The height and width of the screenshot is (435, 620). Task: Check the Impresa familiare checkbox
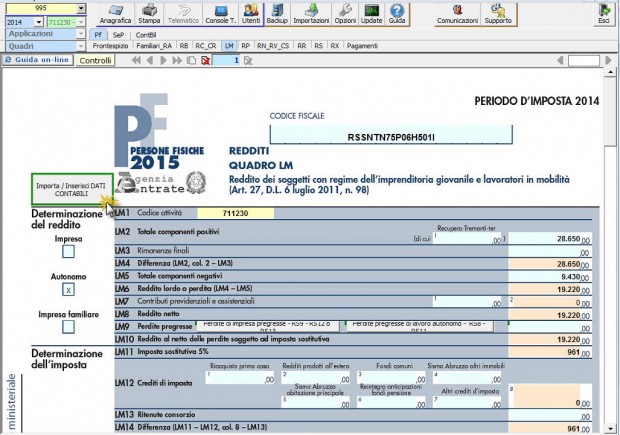(68, 327)
